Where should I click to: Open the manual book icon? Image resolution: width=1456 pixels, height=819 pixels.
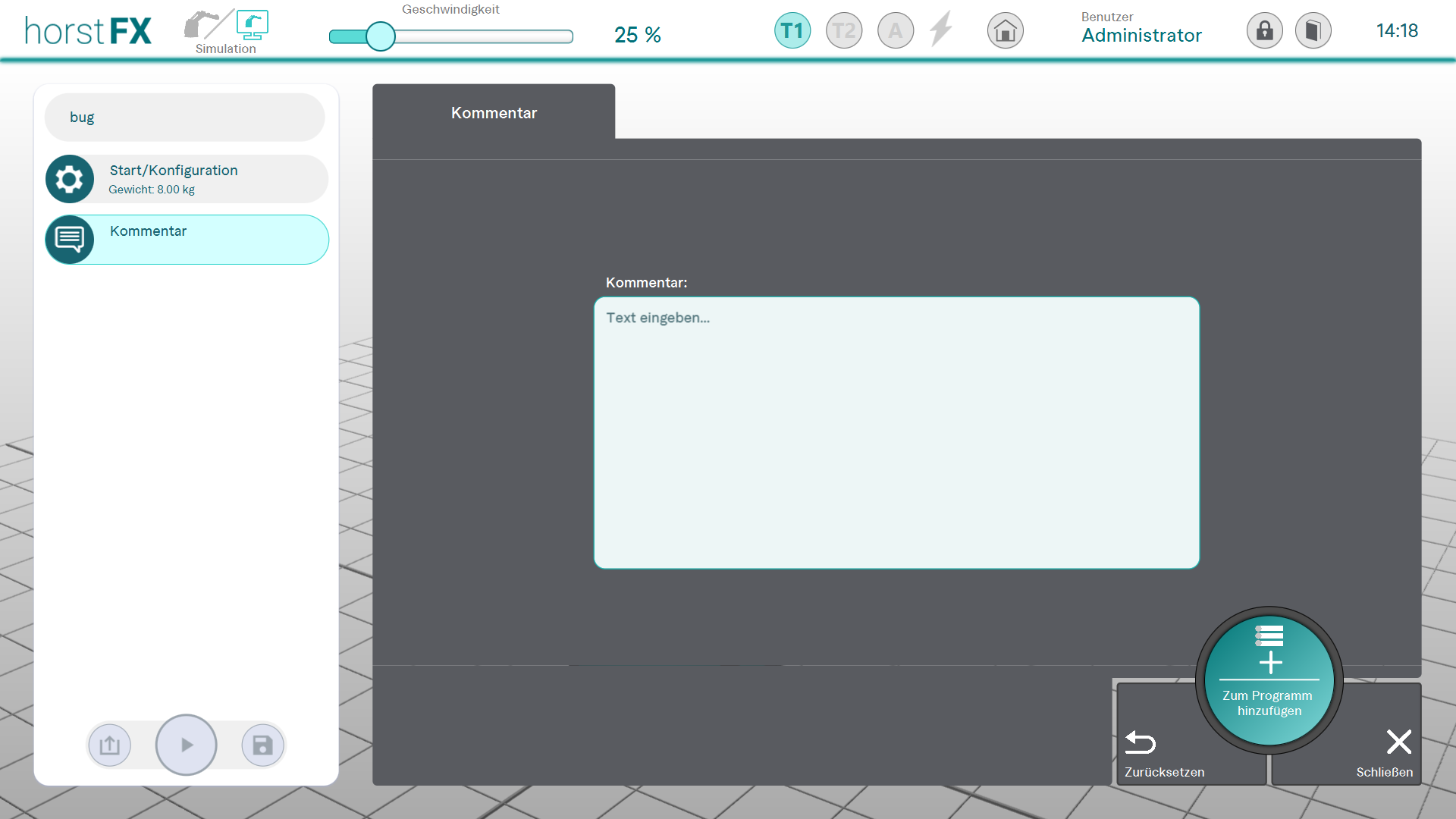pyautogui.click(x=1313, y=31)
